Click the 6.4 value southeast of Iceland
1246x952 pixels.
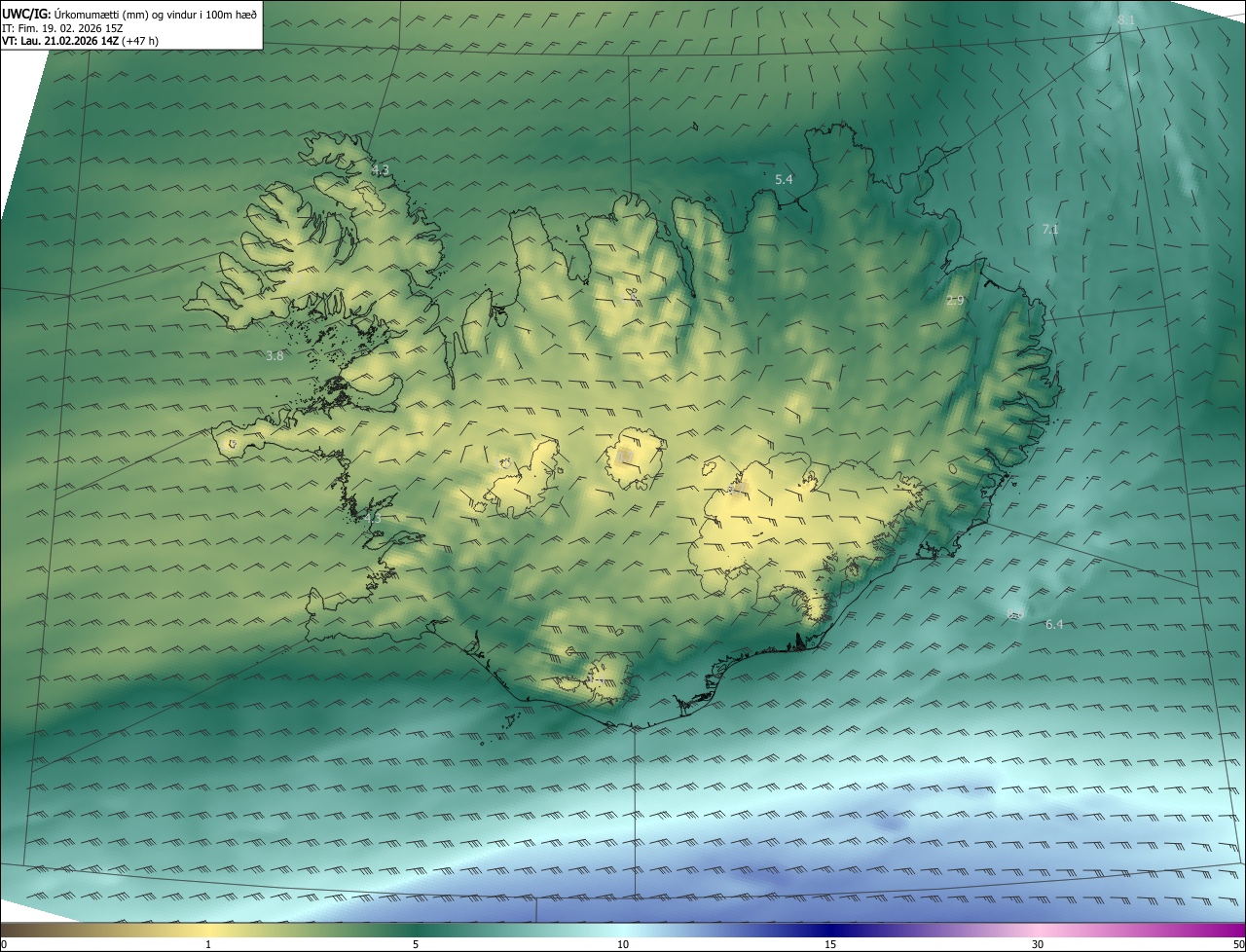[1054, 624]
